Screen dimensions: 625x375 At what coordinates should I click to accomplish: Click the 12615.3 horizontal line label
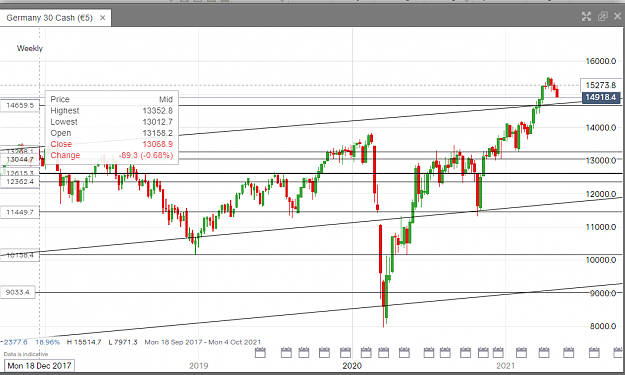pos(20,173)
